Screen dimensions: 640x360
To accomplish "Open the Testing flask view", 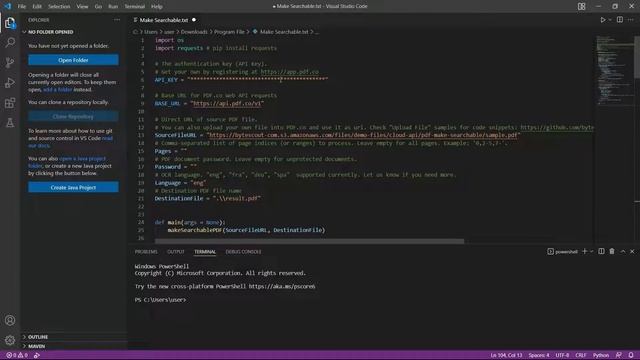I will tap(10, 122).
